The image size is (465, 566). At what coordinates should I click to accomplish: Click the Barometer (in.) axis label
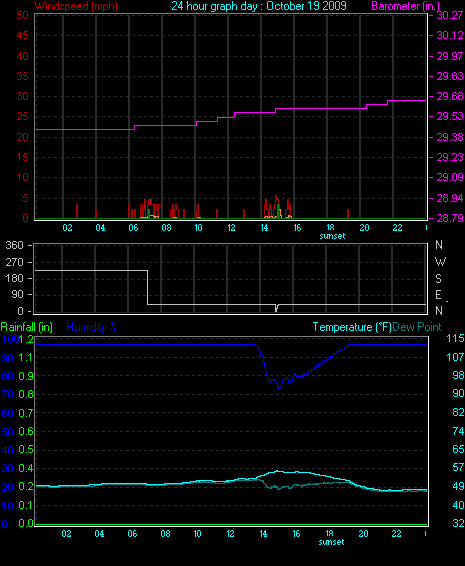pos(405,6)
